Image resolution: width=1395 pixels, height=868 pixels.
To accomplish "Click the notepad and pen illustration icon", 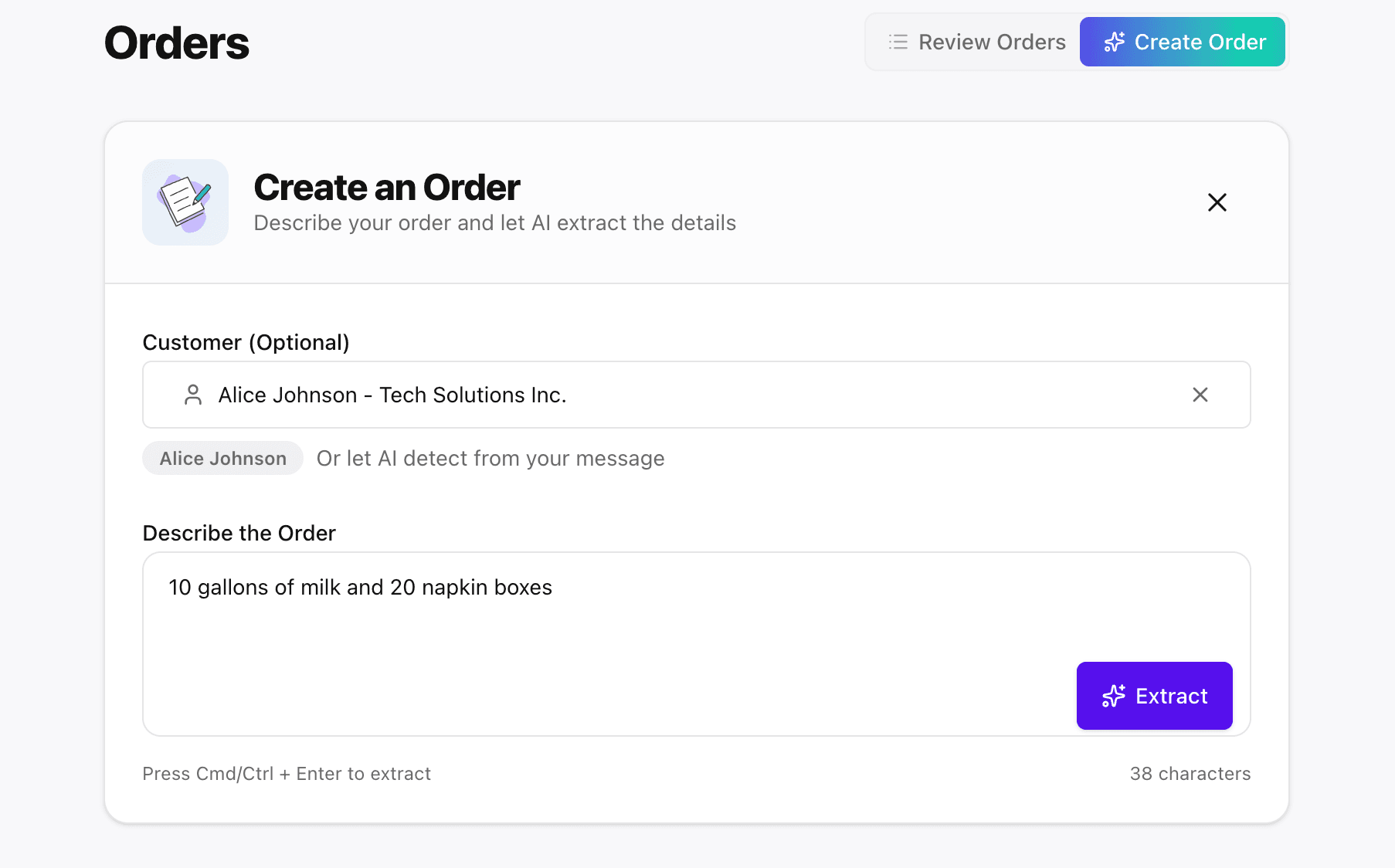I will [x=185, y=202].
